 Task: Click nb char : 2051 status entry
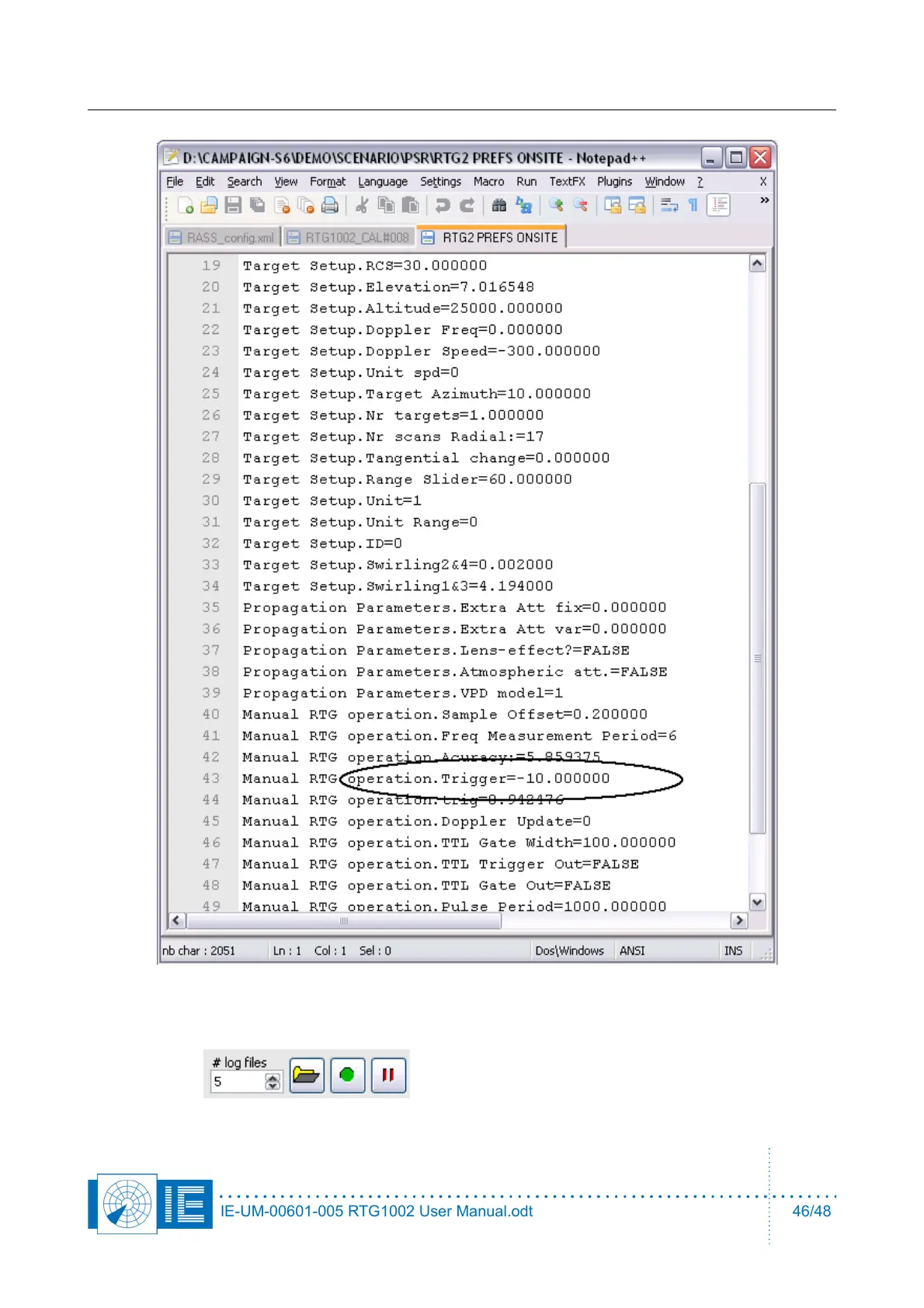199,951
